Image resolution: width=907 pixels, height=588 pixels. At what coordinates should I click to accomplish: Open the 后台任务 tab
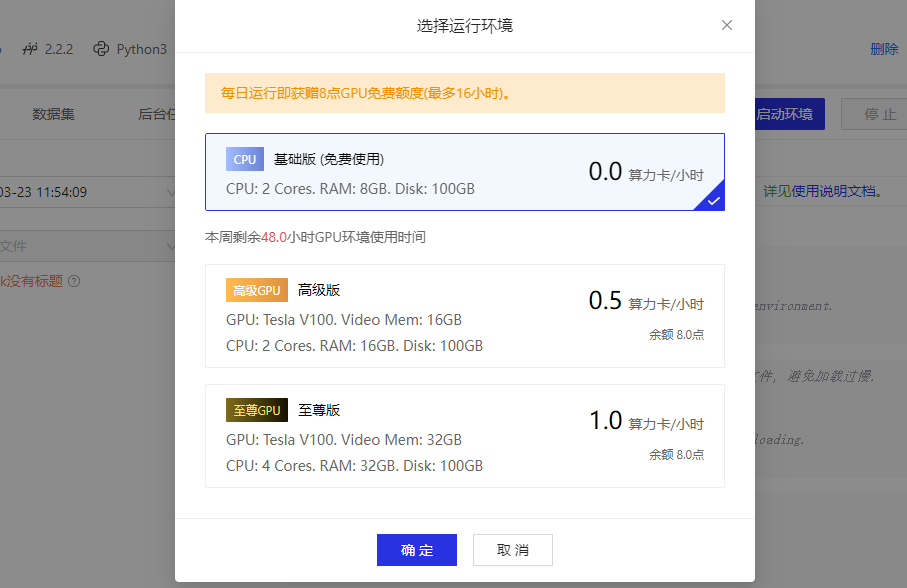pos(157,114)
